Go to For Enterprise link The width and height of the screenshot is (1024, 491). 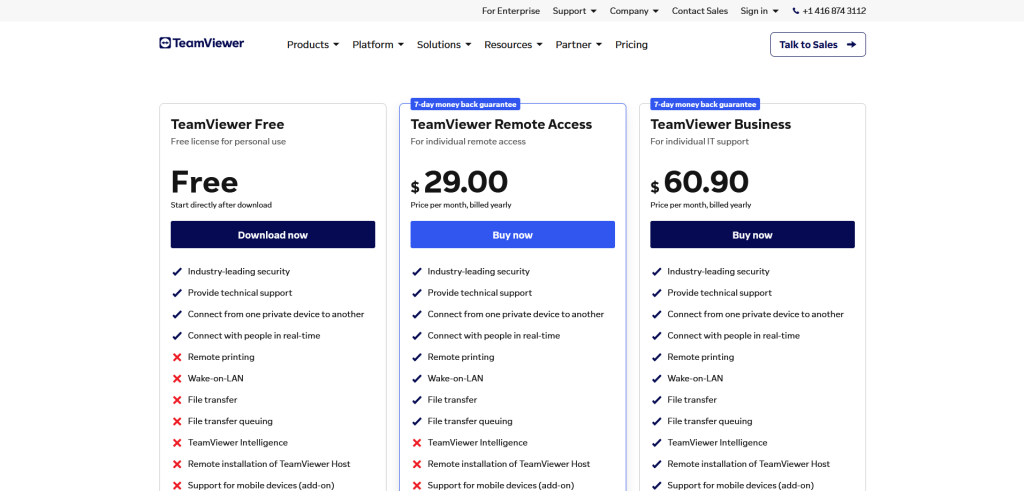511,11
